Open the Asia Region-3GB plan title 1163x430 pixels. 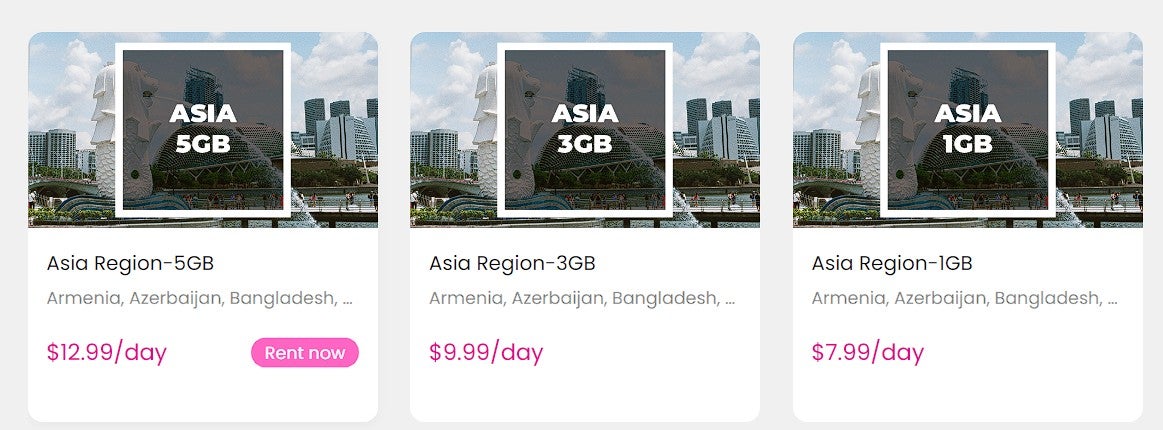(x=512, y=264)
